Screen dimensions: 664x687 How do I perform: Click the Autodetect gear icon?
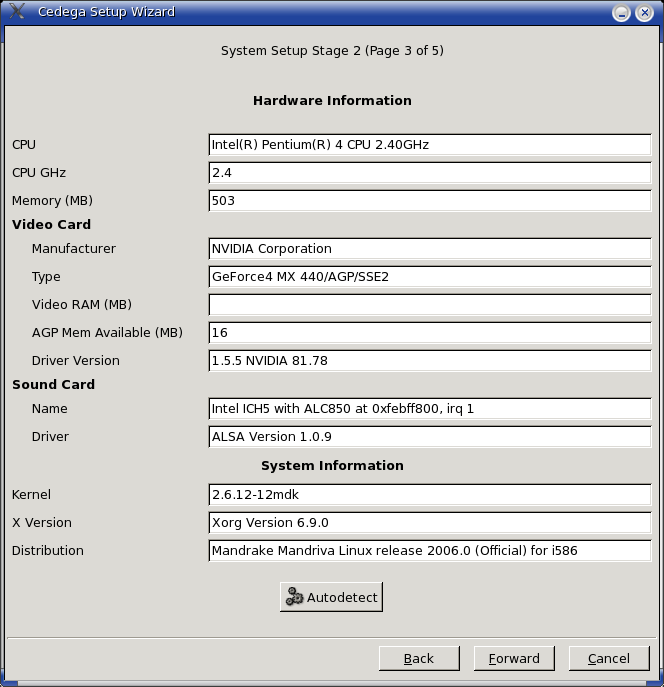pyautogui.click(x=294, y=597)
